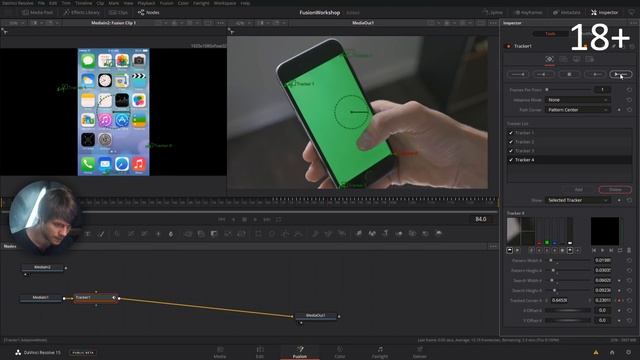640x360 pixels.
Task: Toggle the red channel button under the pattern preview
Action: tap(539, 250)
